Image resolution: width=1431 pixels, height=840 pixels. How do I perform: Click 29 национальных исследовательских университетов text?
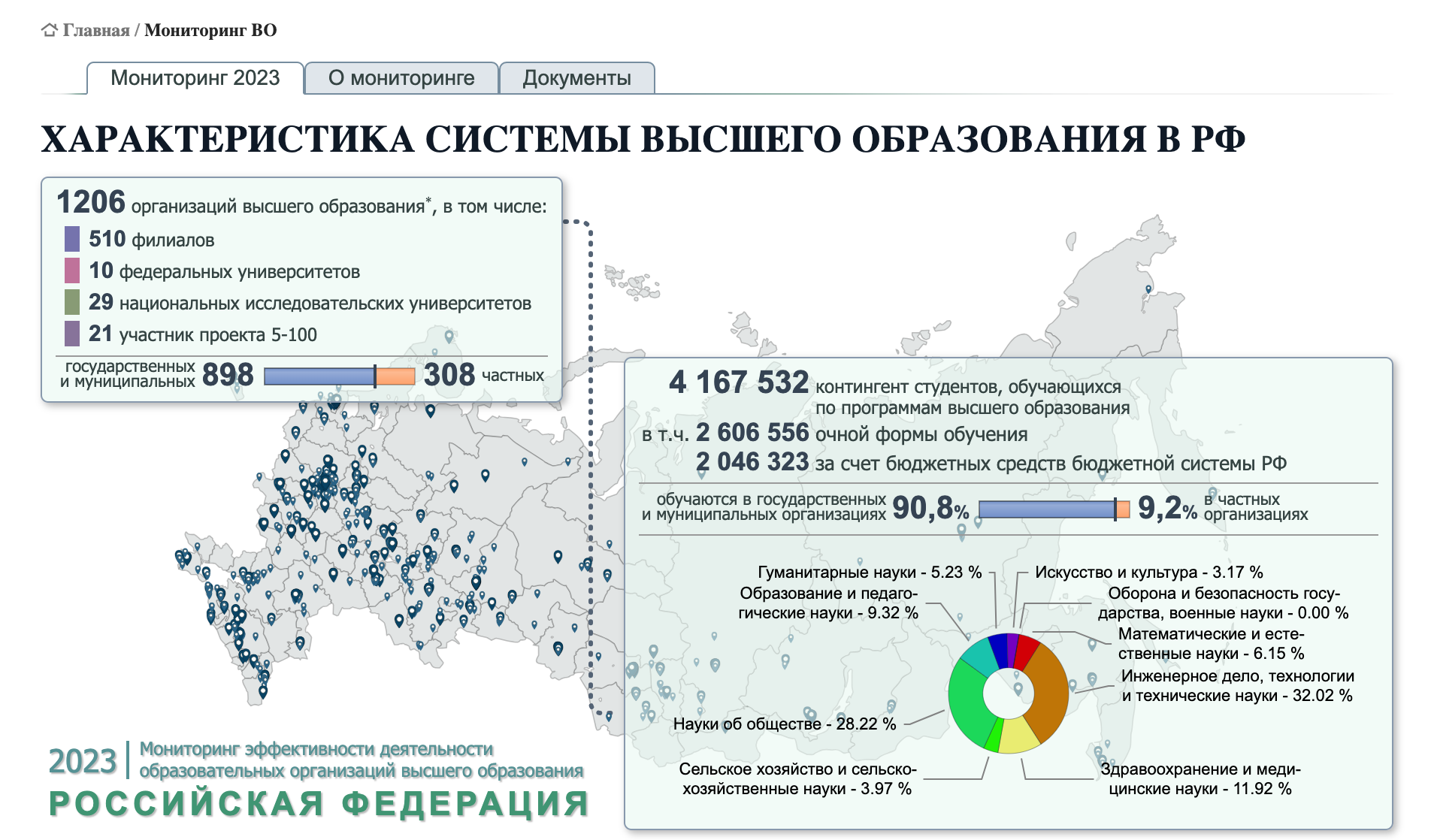pyautogui.click(x=310, y=303)
